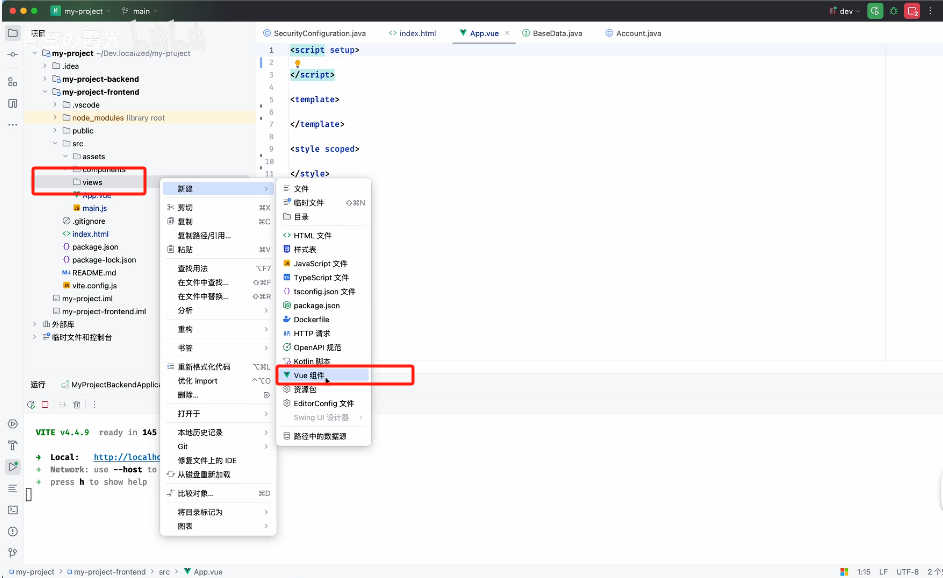Open the Run tool window icon
943x578 pixels.
pos(12,467)
